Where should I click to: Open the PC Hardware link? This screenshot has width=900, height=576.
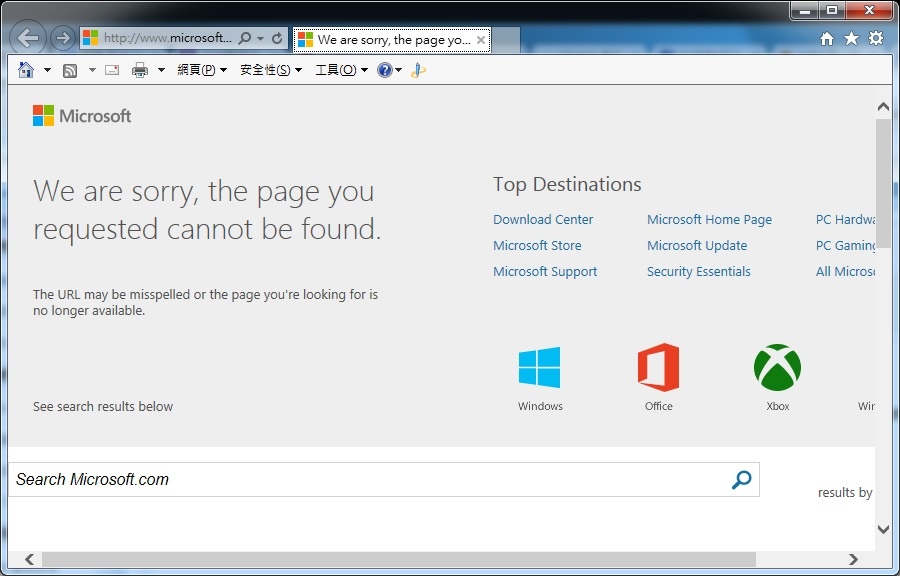pyautogui.click(x=845, y=219)
